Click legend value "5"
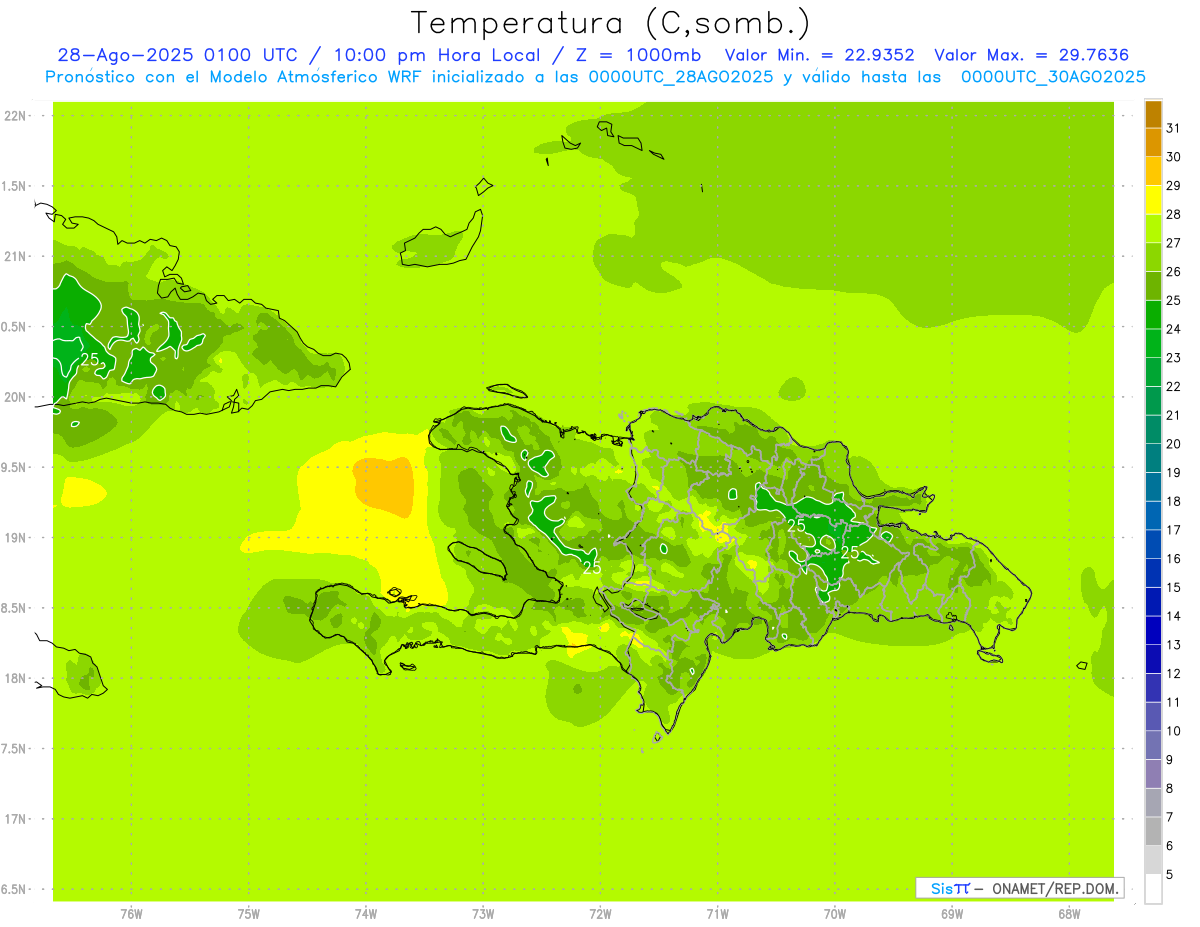The width and height of the screenshot is (1200, 927). (1170, 875)
